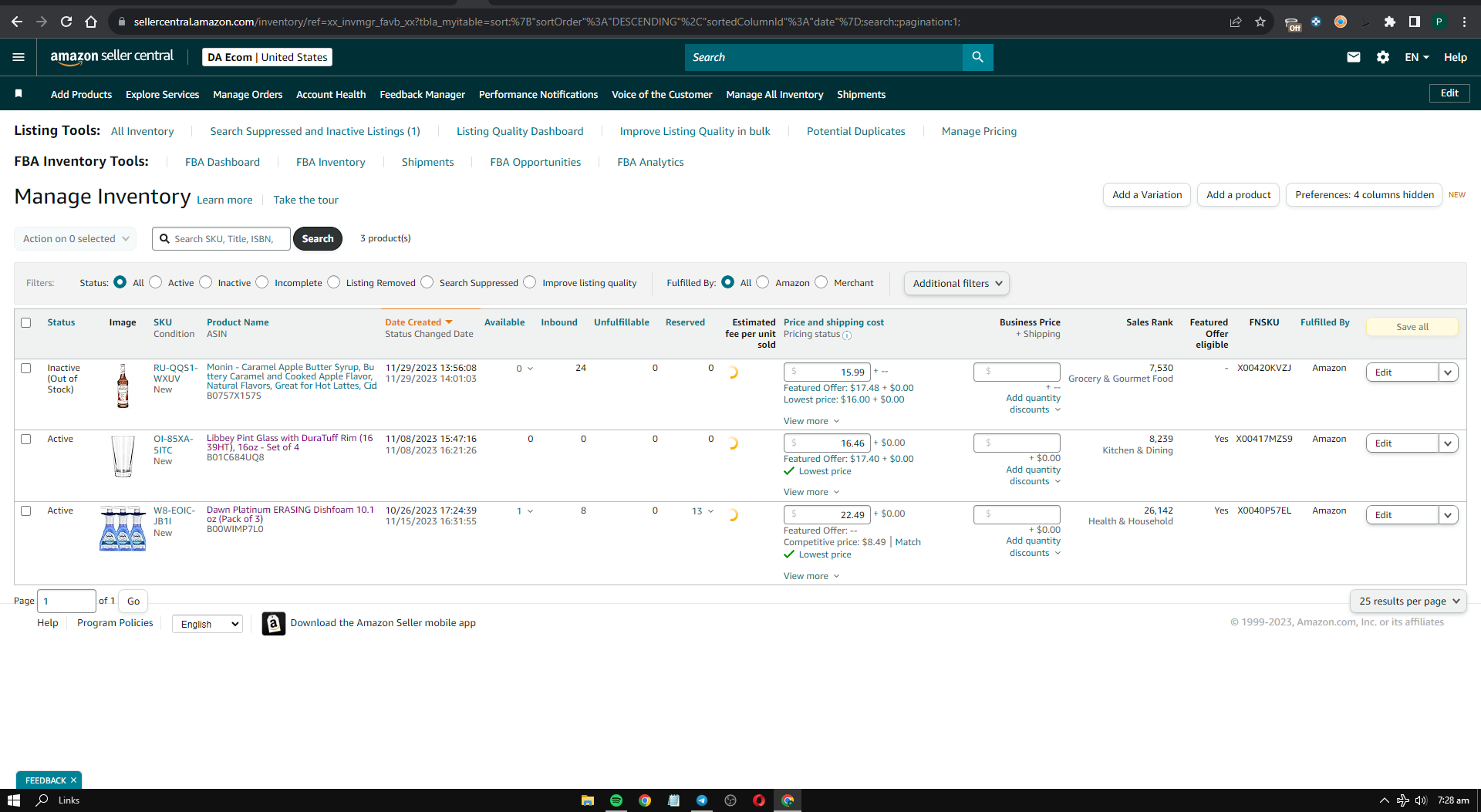Open Voice of the Customer in the navigation bar
The height and width of the screenshot is (812, 1481).
[662, 94]
